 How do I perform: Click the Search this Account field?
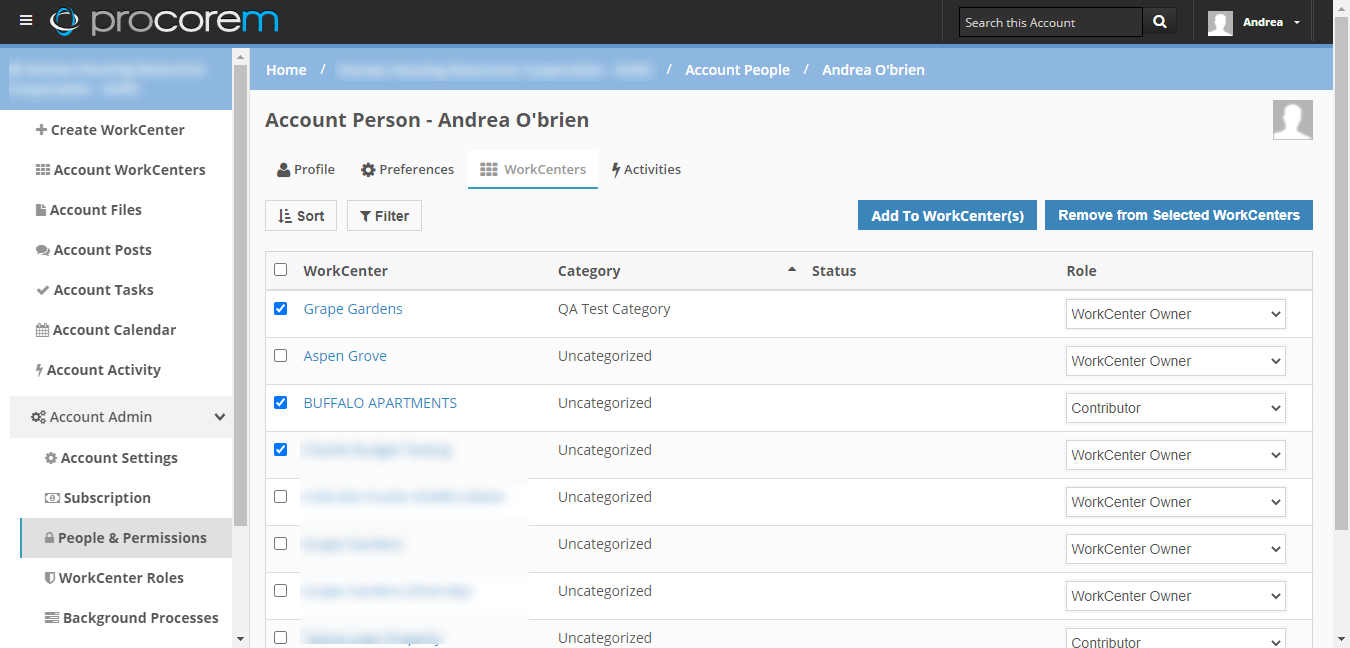coord(1050,22)
